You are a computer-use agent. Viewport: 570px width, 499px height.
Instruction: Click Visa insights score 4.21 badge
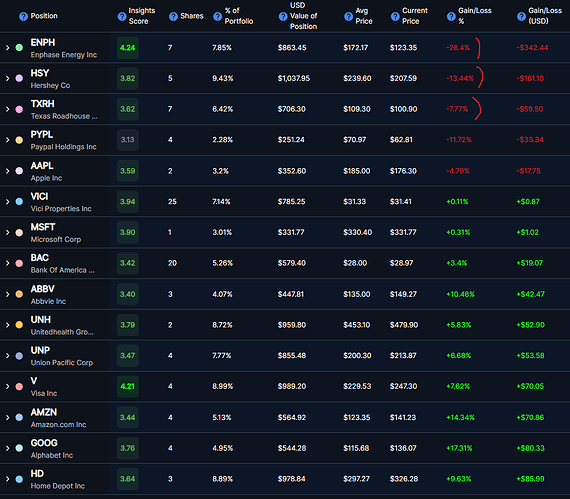point(128,386)
